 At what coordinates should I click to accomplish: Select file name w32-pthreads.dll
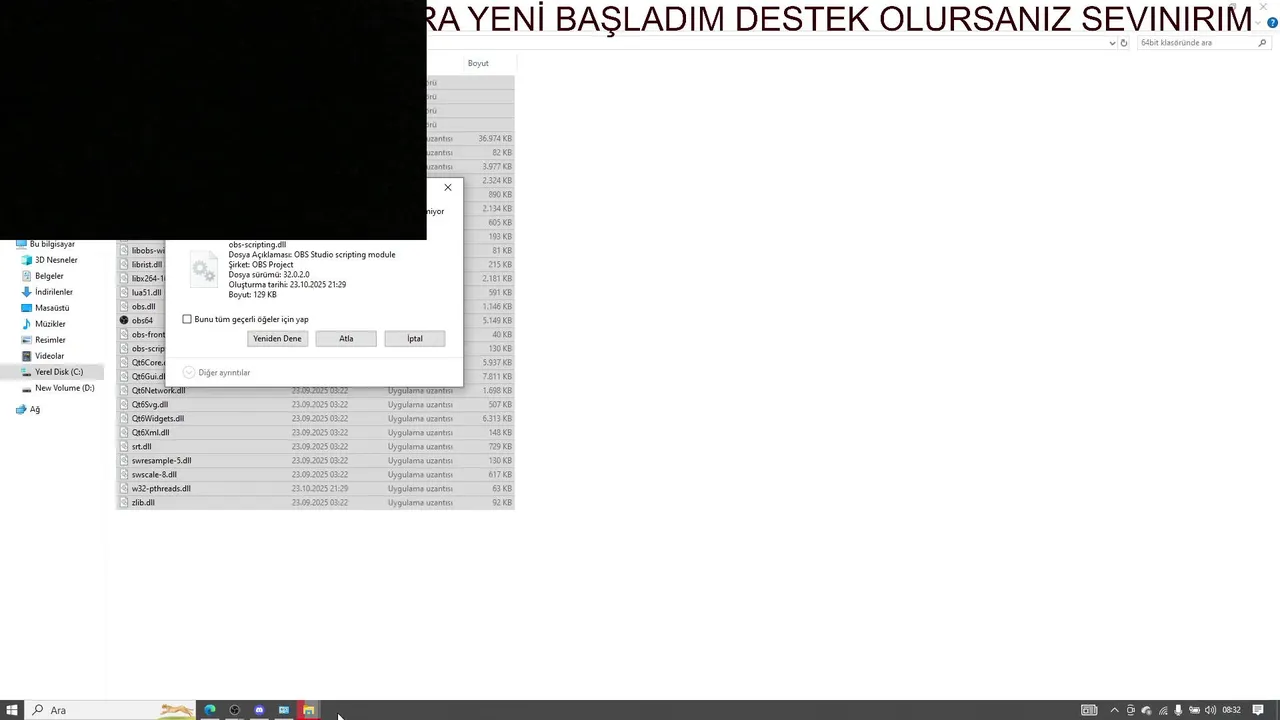[x=161, y=489]
